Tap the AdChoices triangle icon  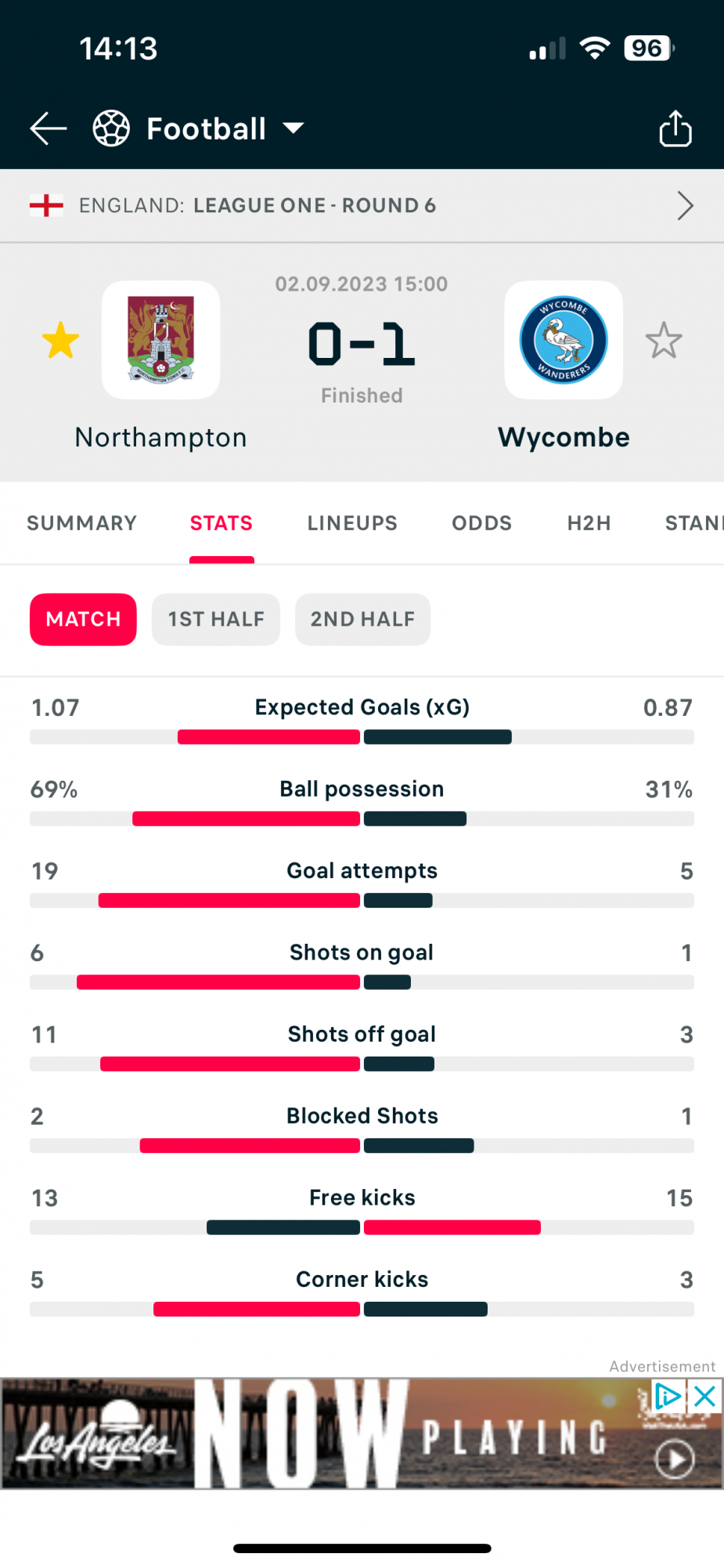click(668, 1396)
